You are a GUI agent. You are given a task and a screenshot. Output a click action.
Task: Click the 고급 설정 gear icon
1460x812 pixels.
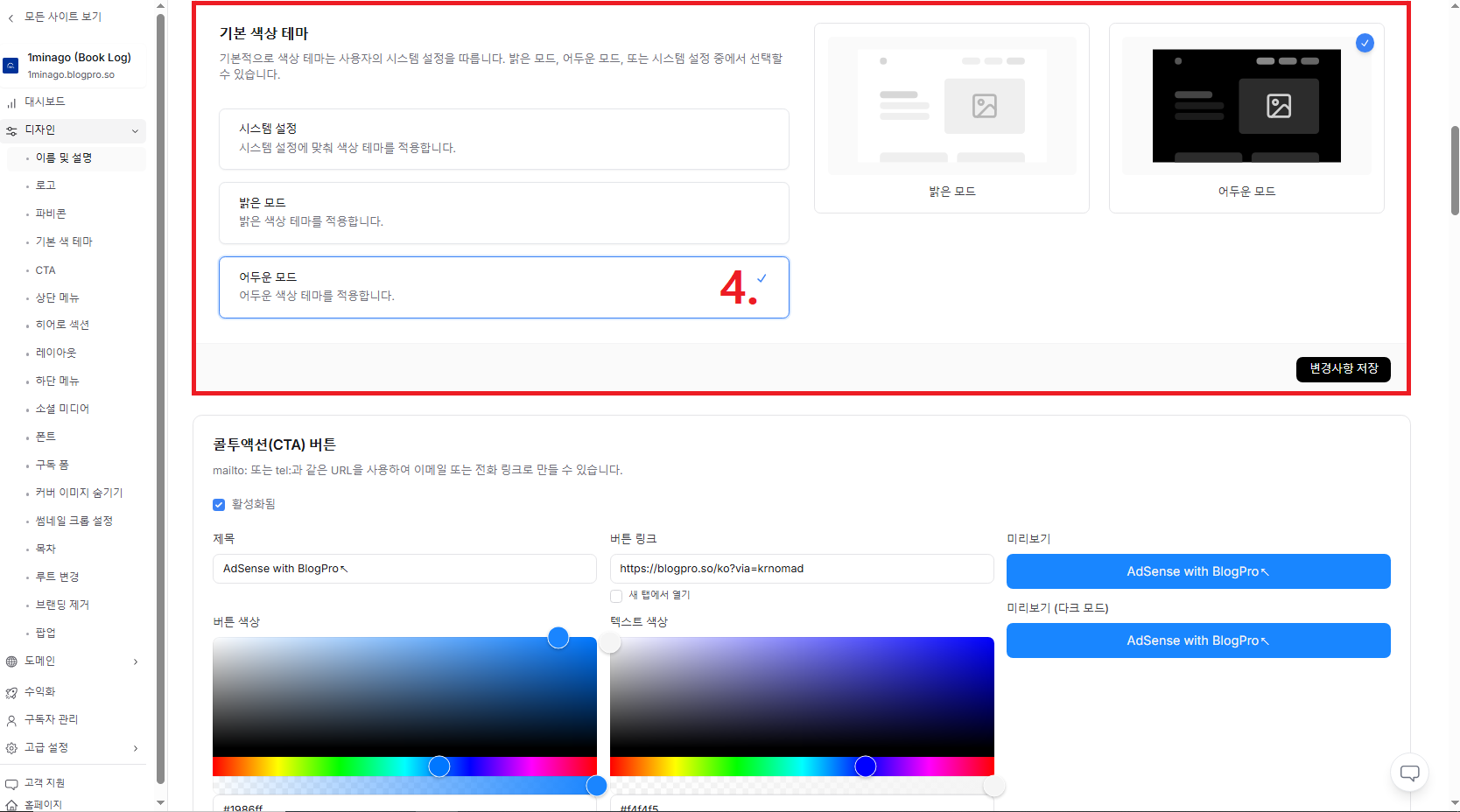[11, 748]
